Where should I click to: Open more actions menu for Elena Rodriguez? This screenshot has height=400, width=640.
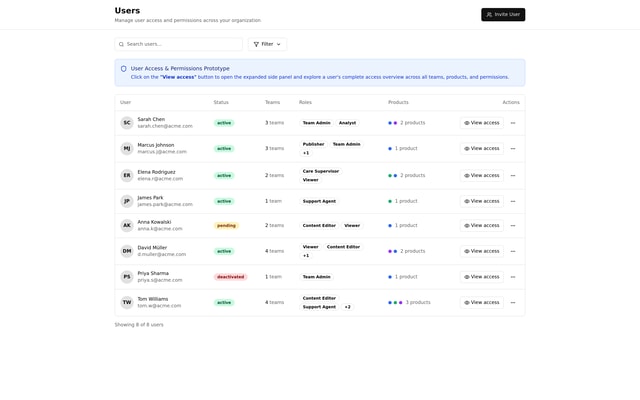pos(513,176)
